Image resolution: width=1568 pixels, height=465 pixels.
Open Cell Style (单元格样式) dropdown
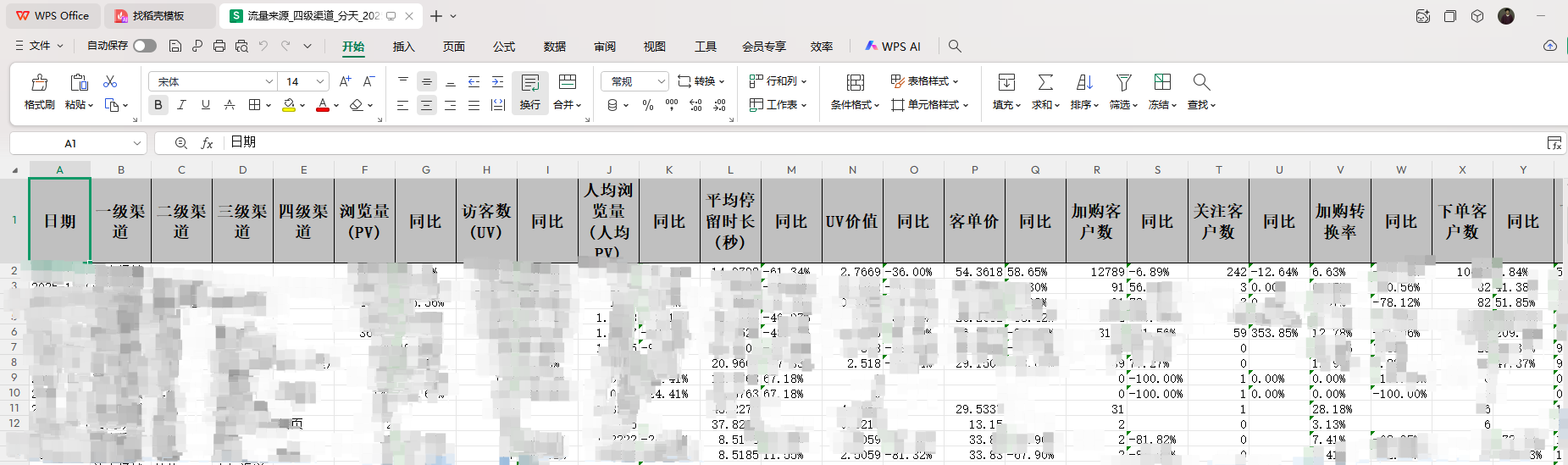[929, 105]
